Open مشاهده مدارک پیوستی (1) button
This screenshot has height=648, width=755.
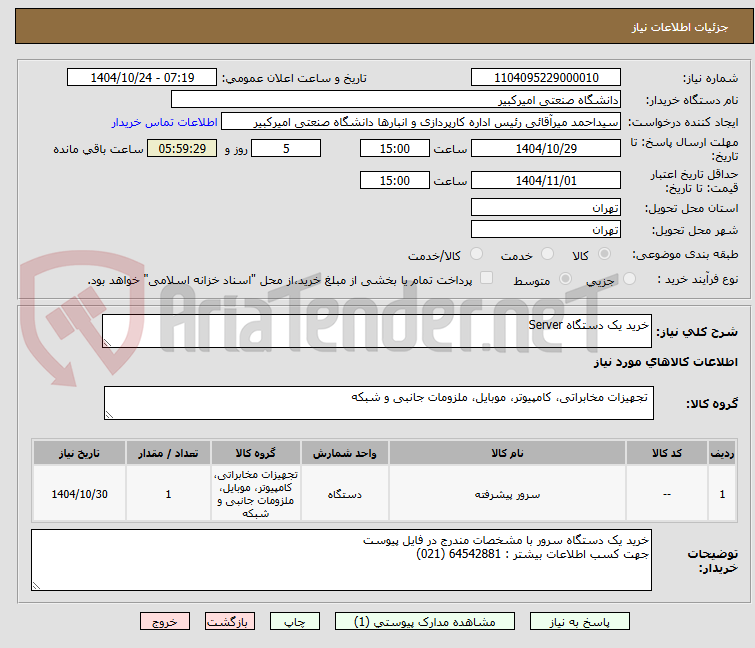pos(424,621)
